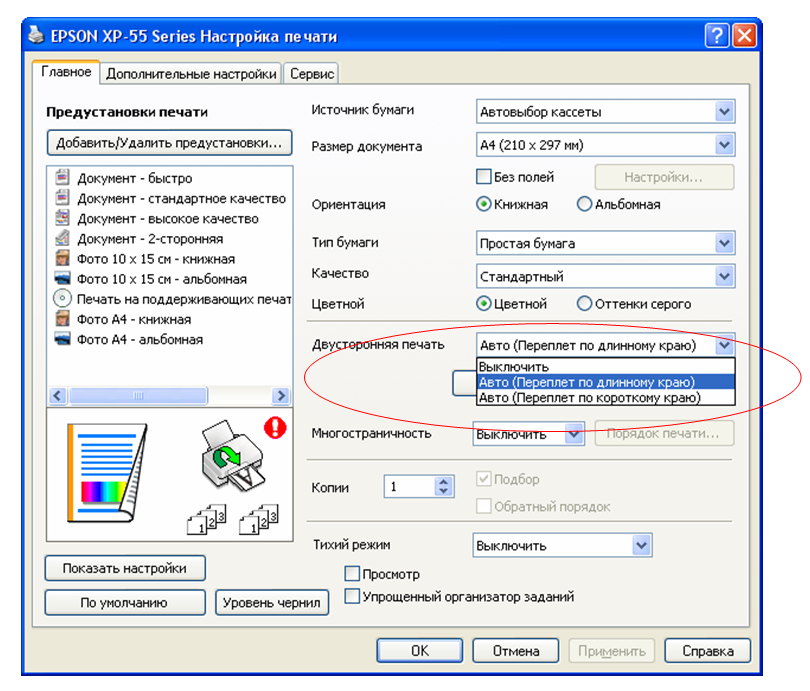Open the Источник бумаги dropdown

(605, 112)
